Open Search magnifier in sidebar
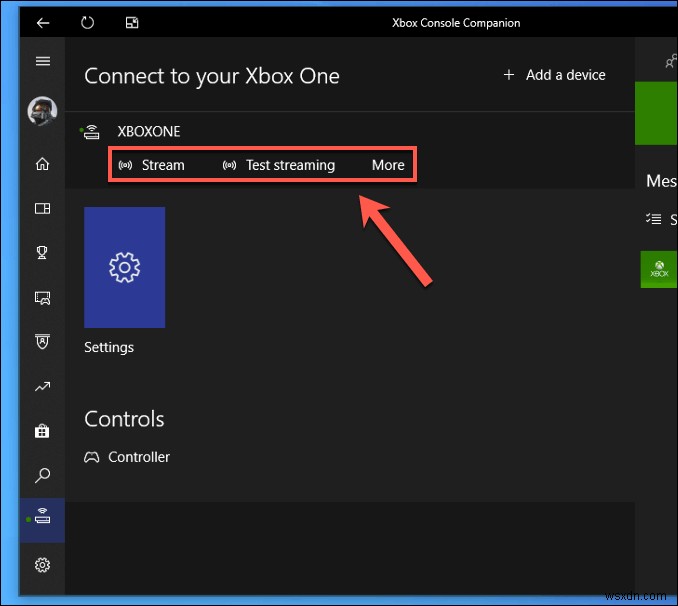678x606 pixels. tap(42, 475)
